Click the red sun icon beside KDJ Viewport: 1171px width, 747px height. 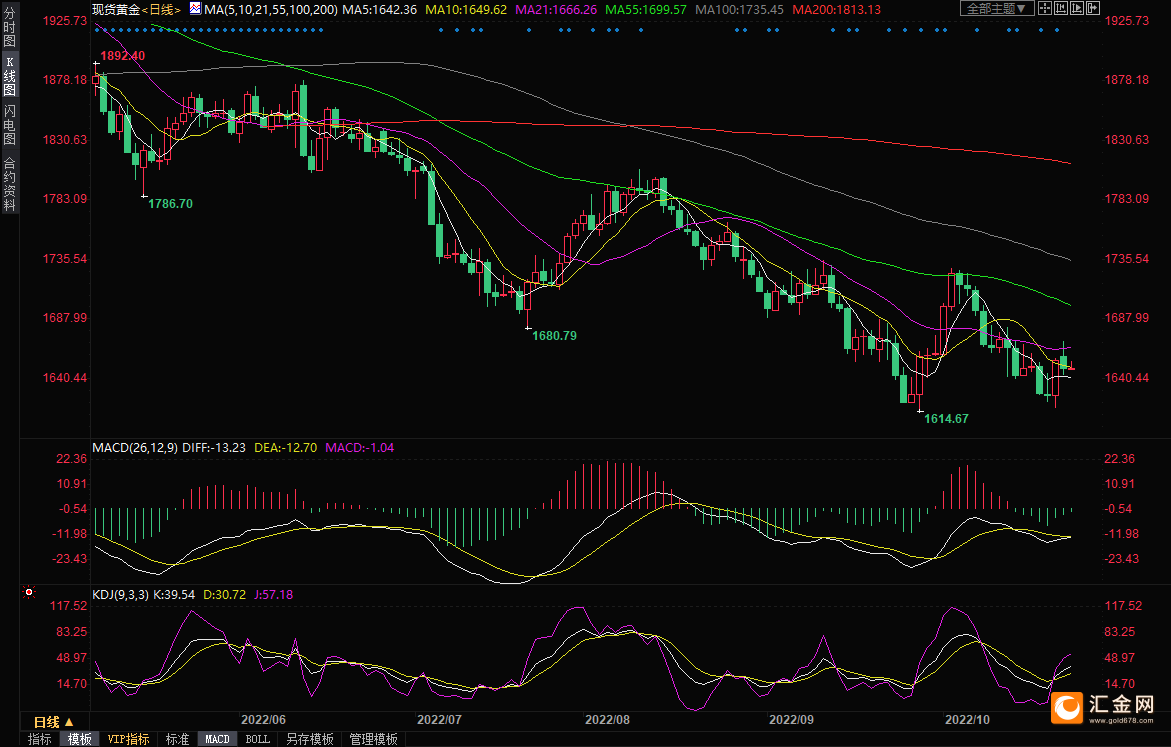tap(30, 593)
